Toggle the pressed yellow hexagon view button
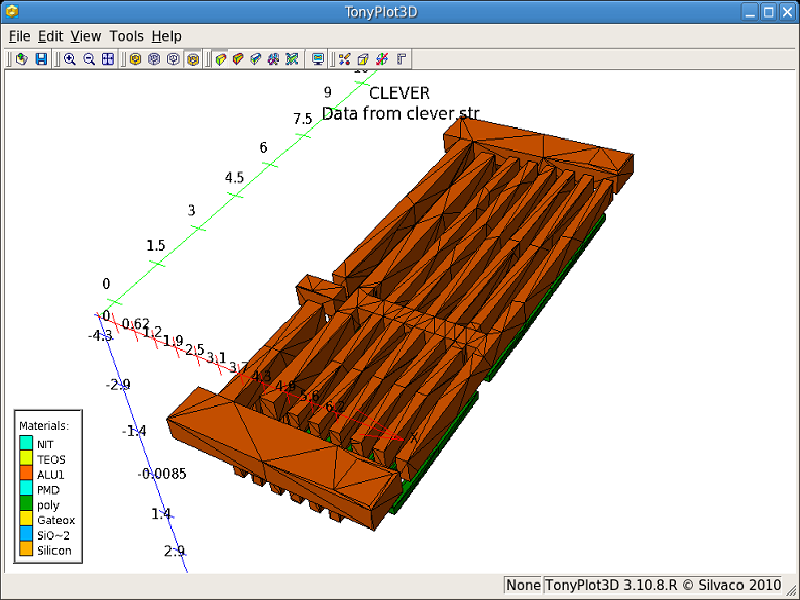 coord(193,59)
